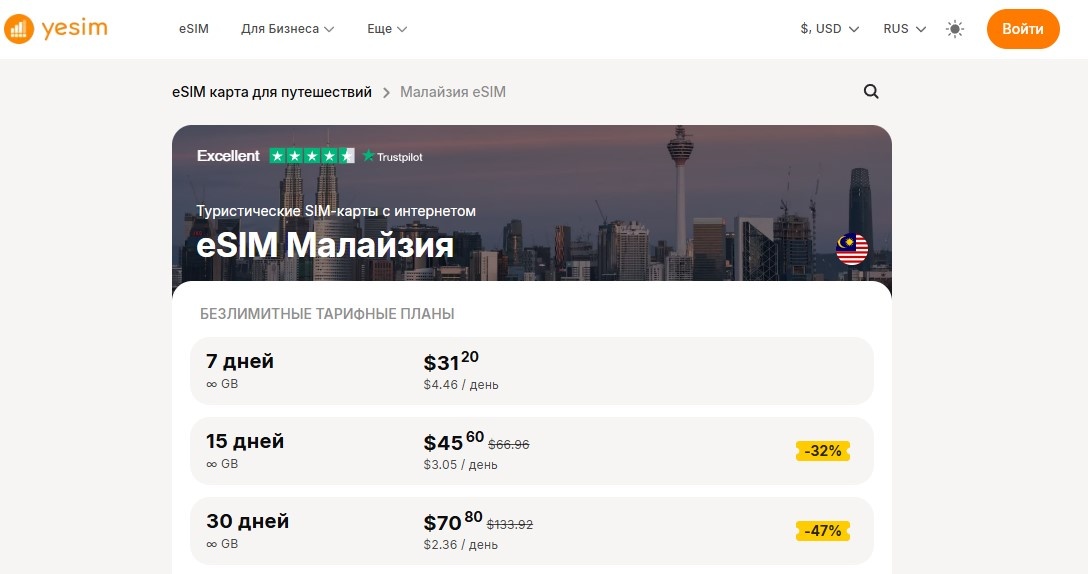Choose the 15 дней plan for $45.60
This screenshot has height=574, width=1088.
[531, 451]
